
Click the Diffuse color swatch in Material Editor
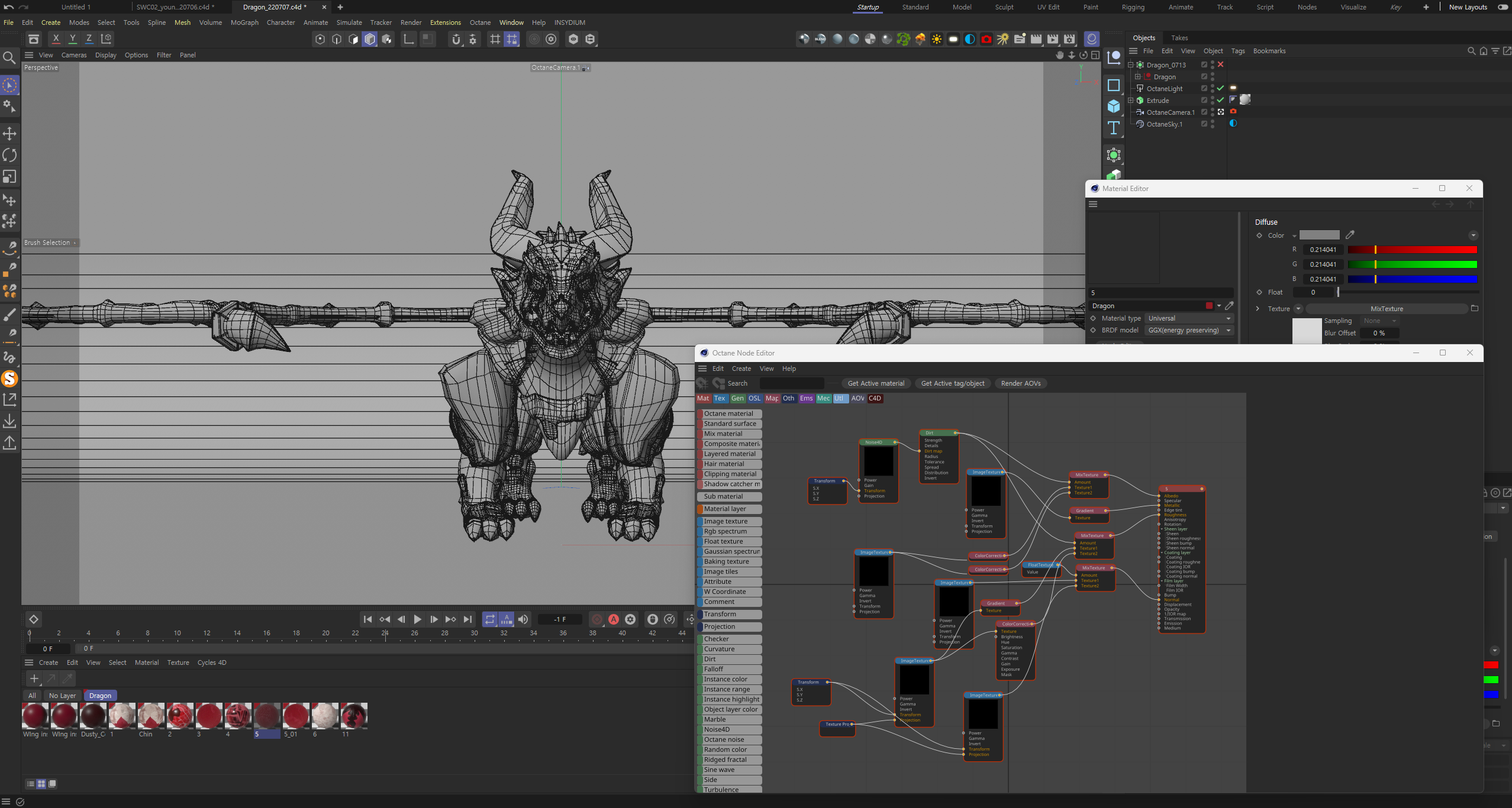[x=1321, y=235]
